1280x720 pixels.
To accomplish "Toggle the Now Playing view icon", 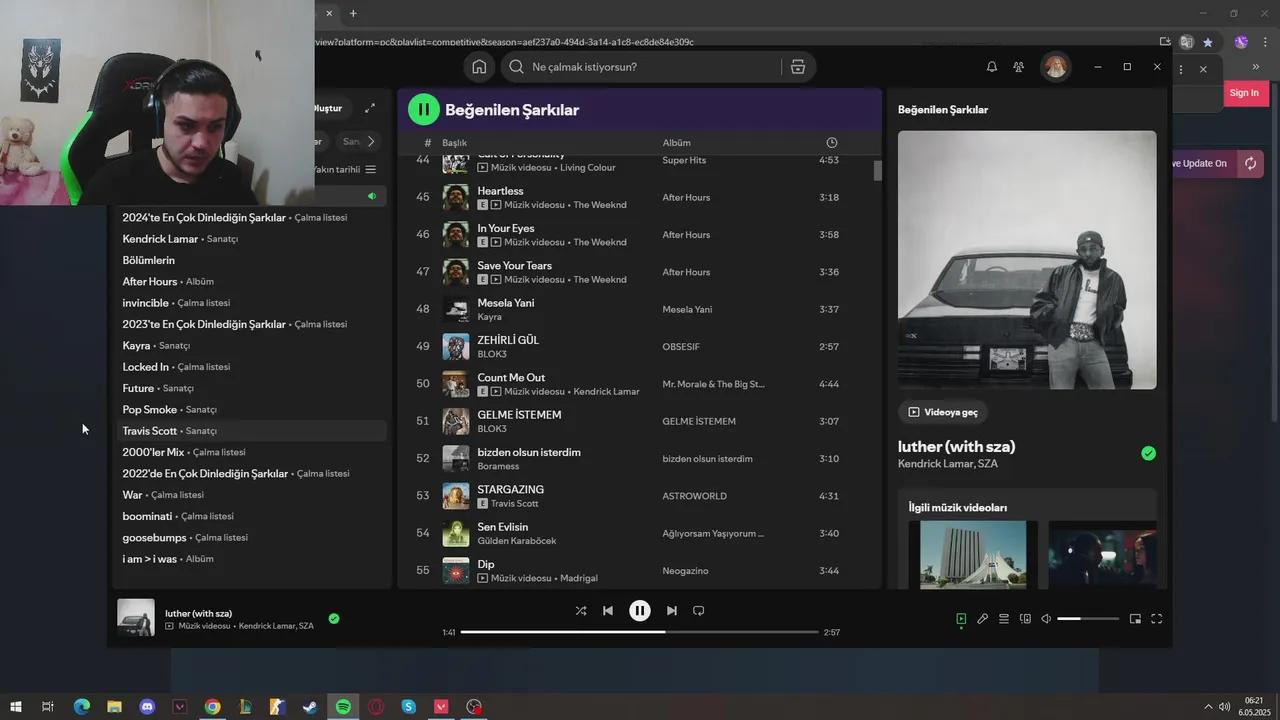I will 961,619.
